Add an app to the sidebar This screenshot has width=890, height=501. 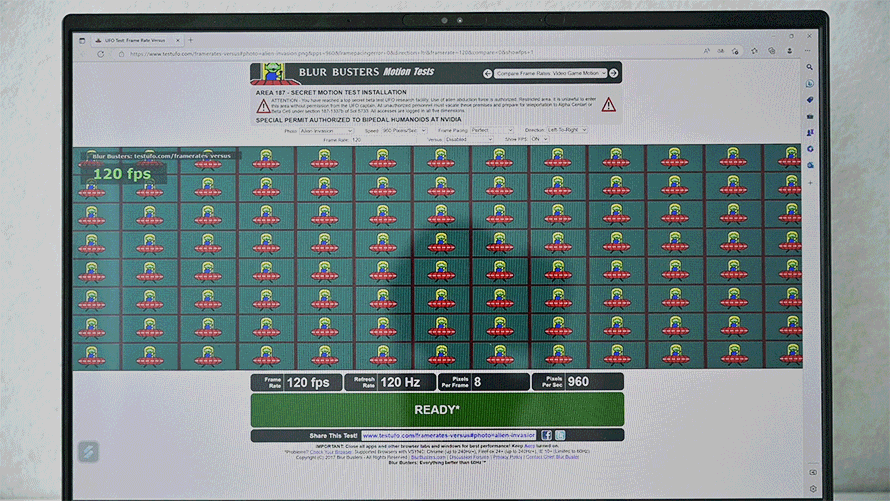811,183
